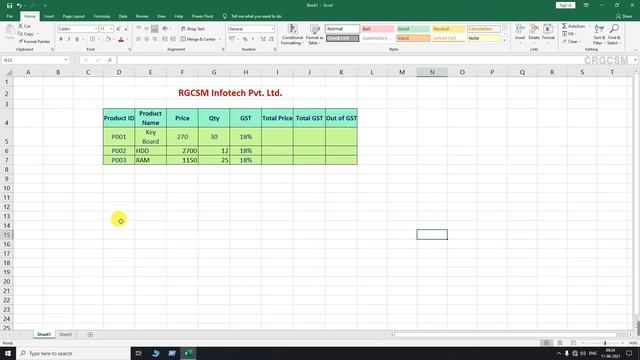Add a new sheet with plus icon
640x360 pixels.
(90, 334)
